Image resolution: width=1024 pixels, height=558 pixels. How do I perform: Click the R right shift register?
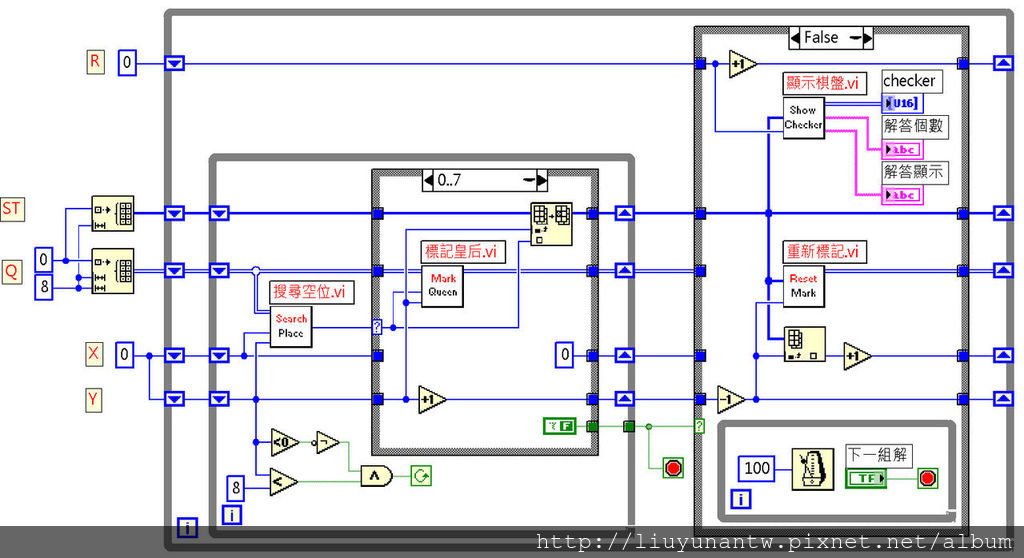coord(1003,63)
